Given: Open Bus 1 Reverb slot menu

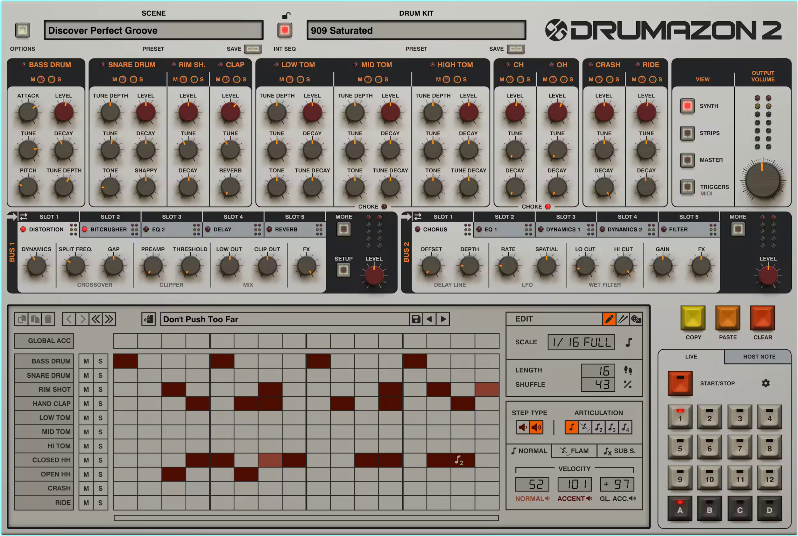Looking at the screenshot, I should point(319,230).
